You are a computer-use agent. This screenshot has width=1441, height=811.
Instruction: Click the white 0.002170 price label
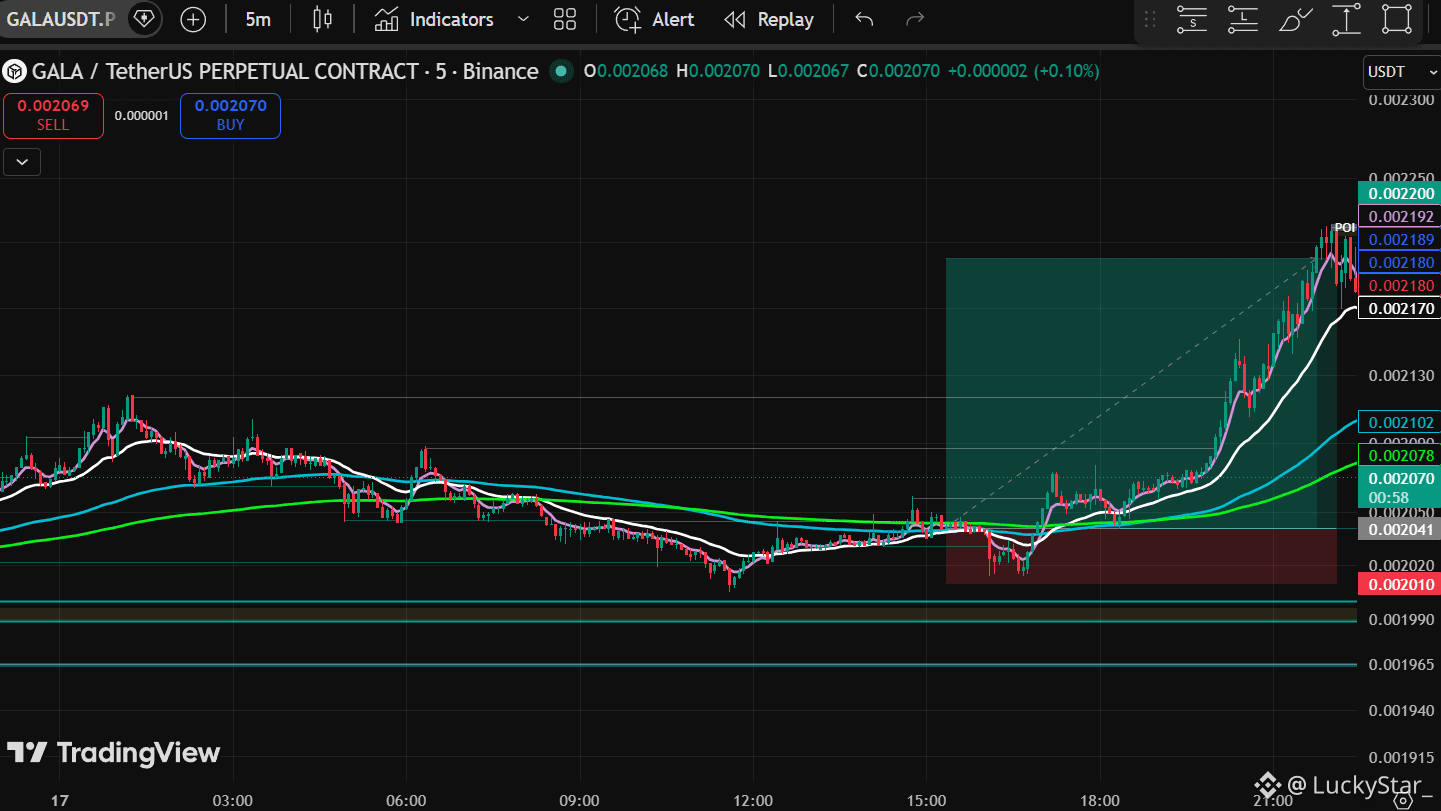point(1399,308)
